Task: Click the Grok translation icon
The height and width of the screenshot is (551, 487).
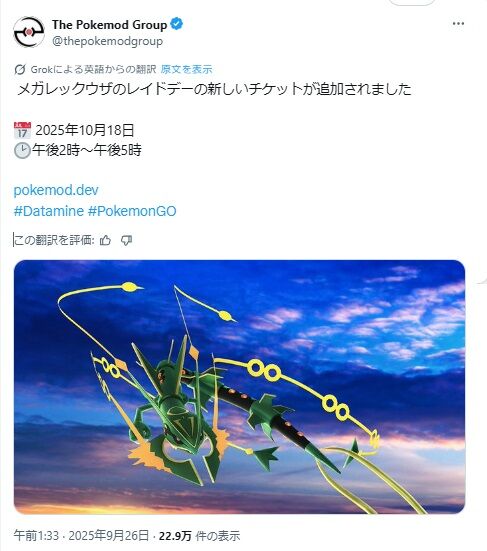Action: pyautogui.click(x=20, y=69)
